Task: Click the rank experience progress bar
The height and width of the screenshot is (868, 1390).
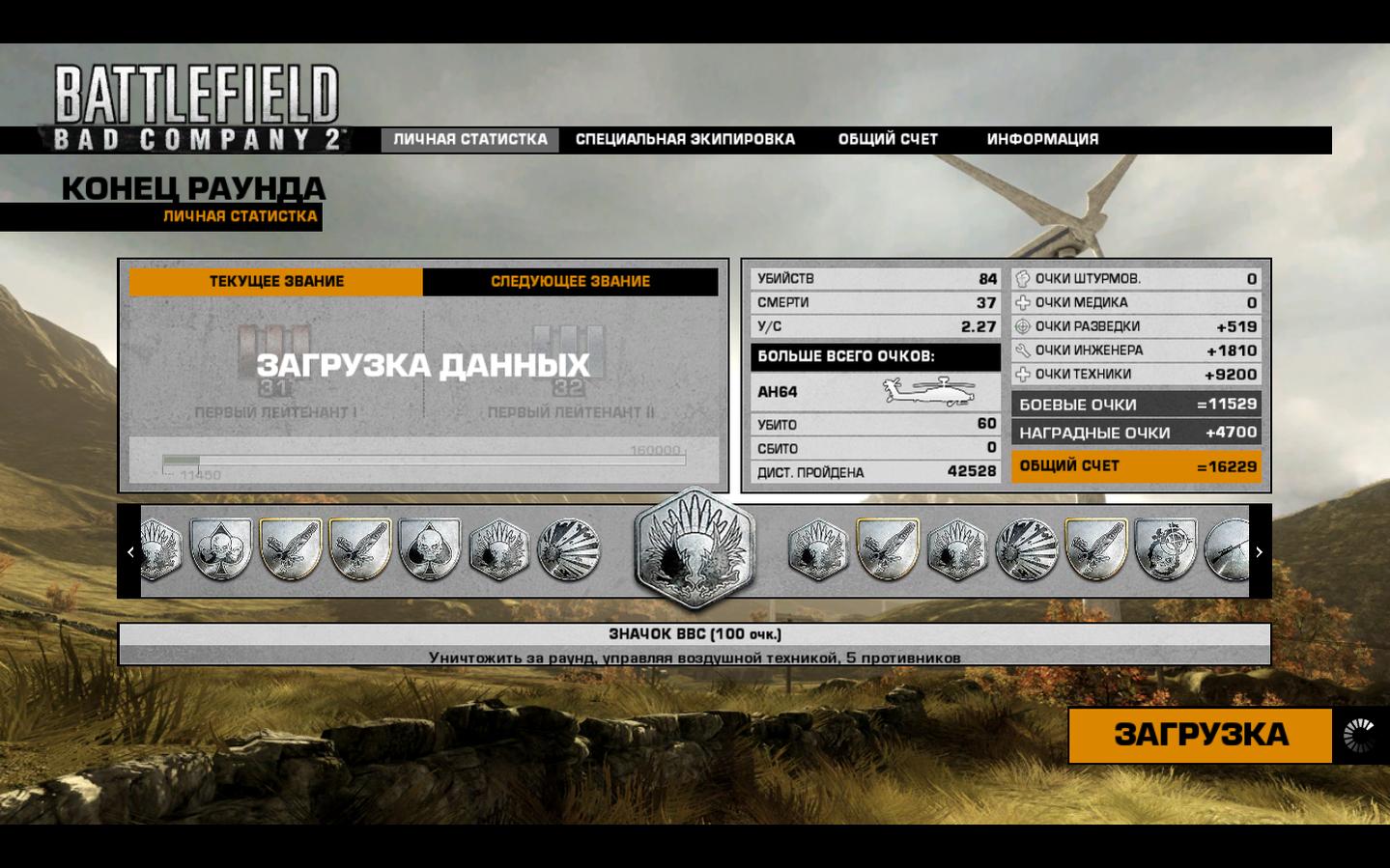Action: point(424,461)
